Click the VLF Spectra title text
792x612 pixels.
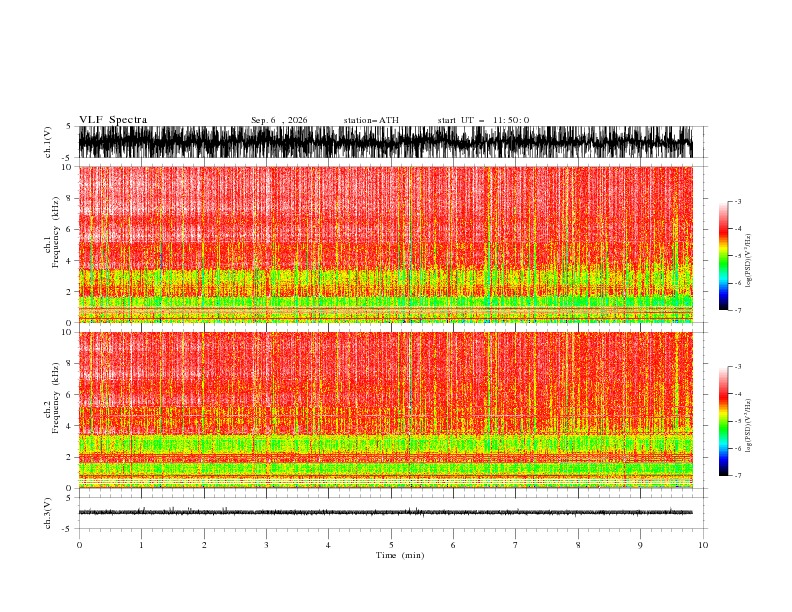(113, 120)
